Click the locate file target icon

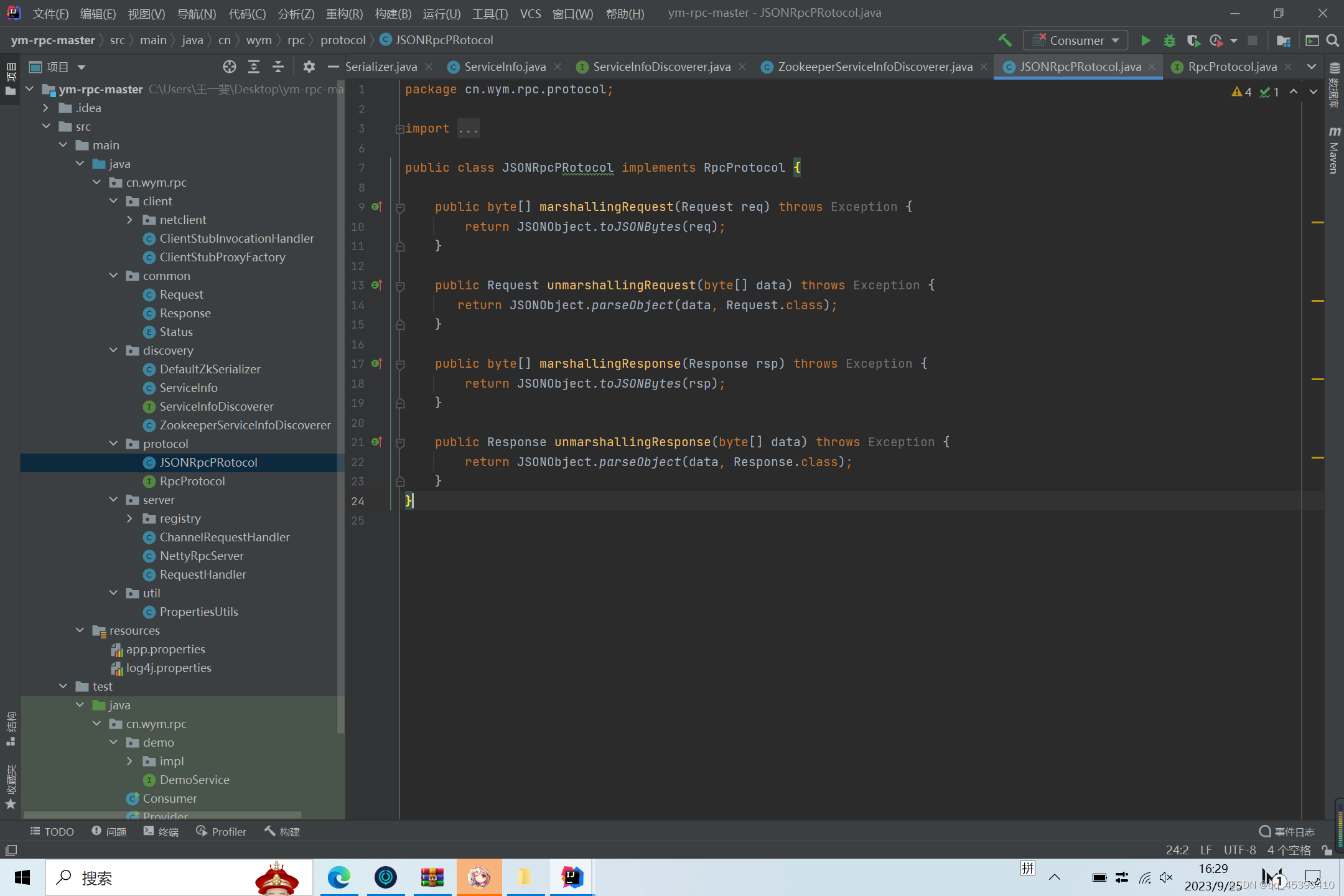tap(229, 67)
